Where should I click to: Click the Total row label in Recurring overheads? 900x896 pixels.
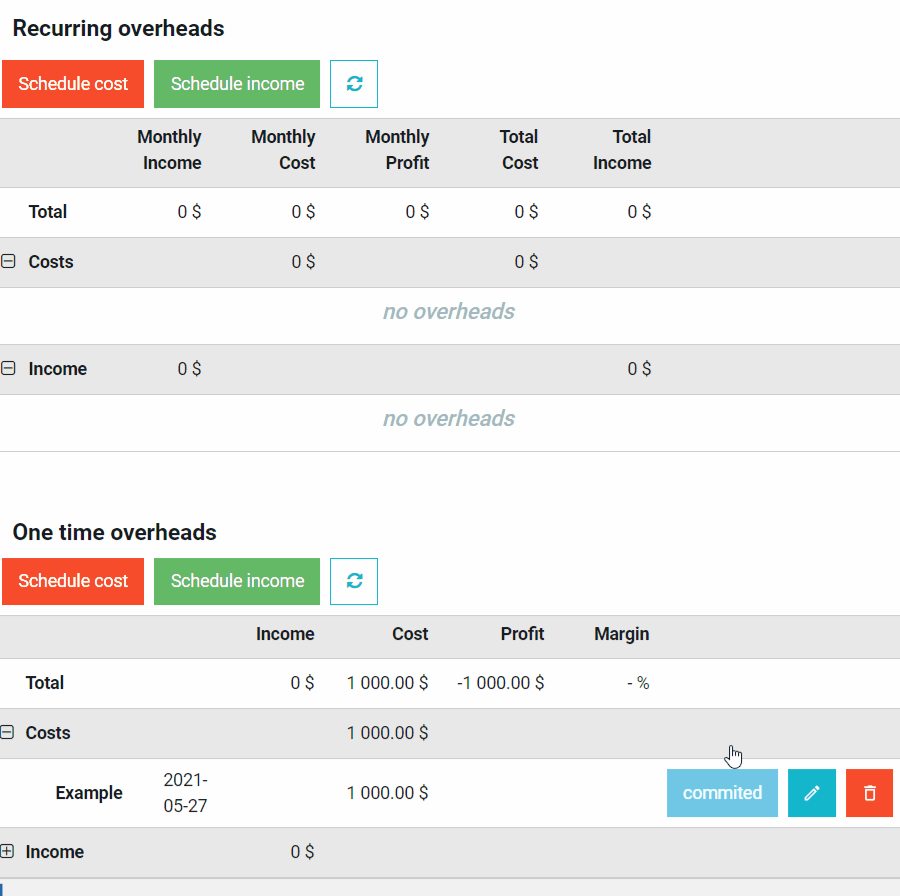point(48,211)
